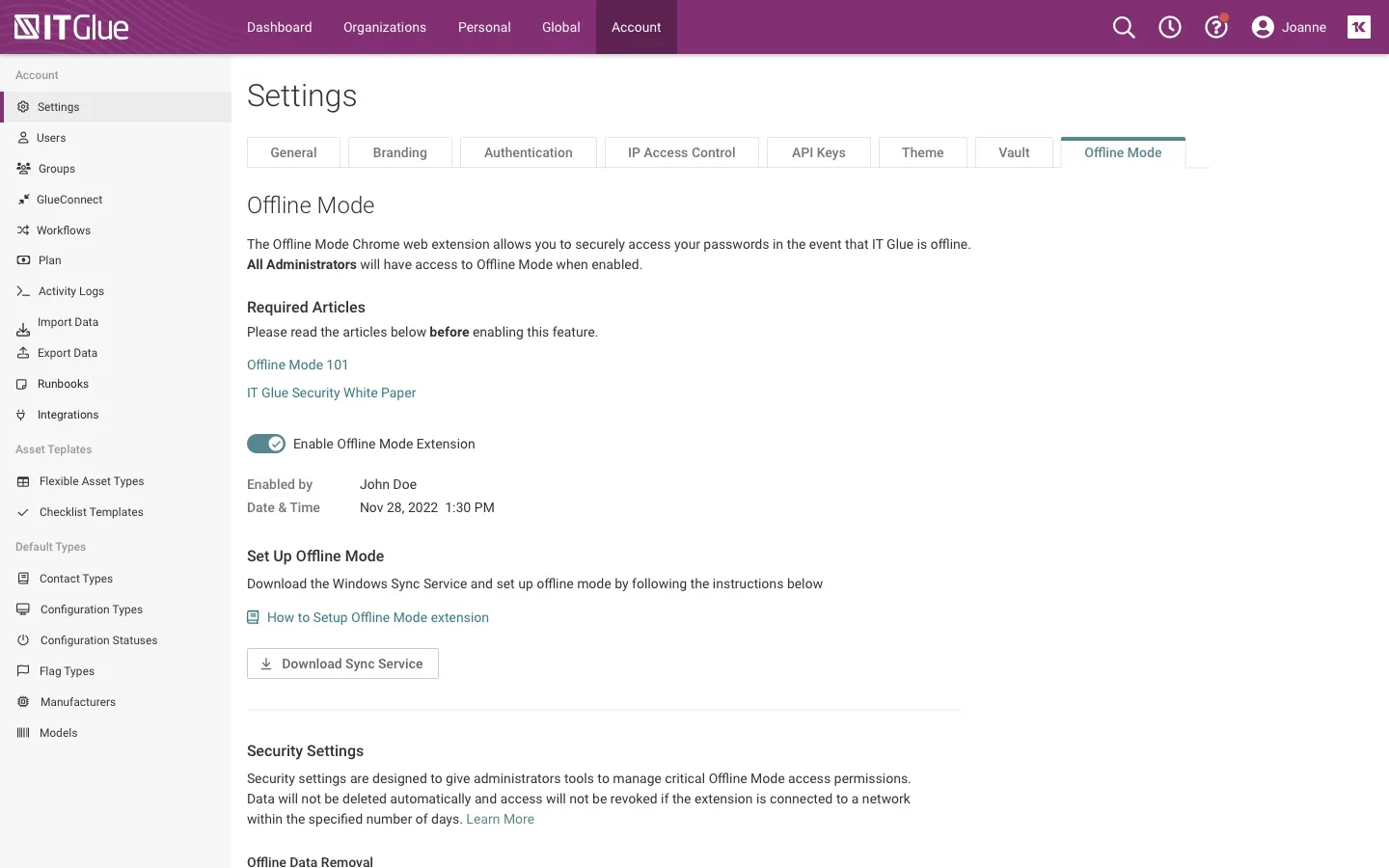
Task: Open IT Glue Security White Paper link
Action: (x=331, y=393)
